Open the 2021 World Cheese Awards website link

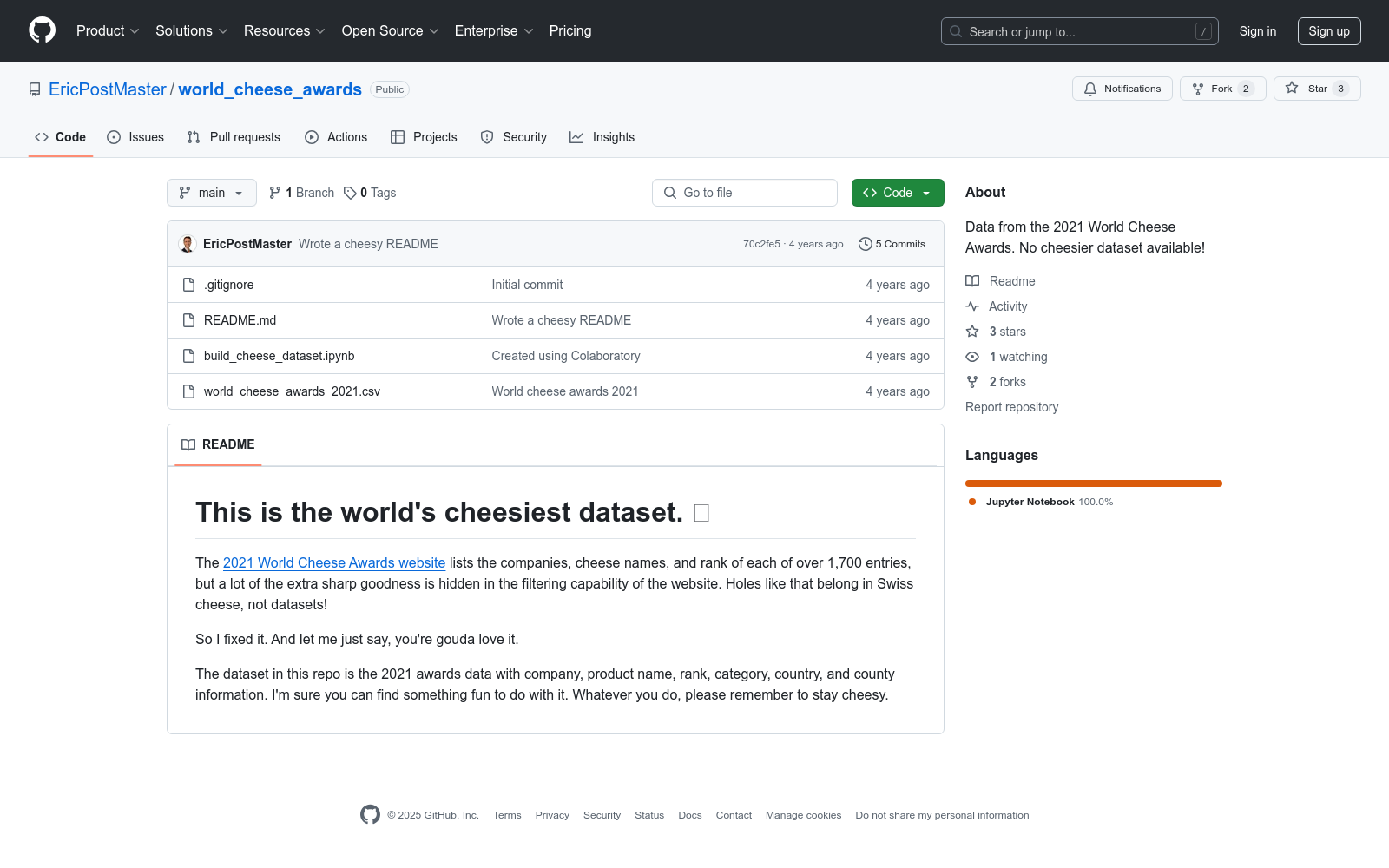click(x=334, y=562)
